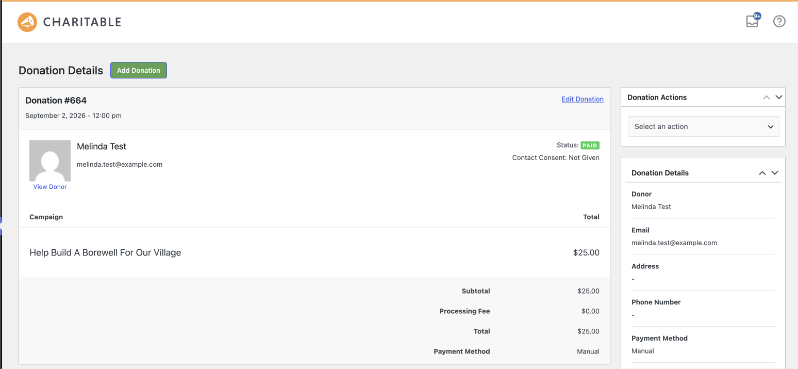Click the Donation Details sidebar panel title
The width and height of the screenshot is (798, 369).
pos(660,173)
